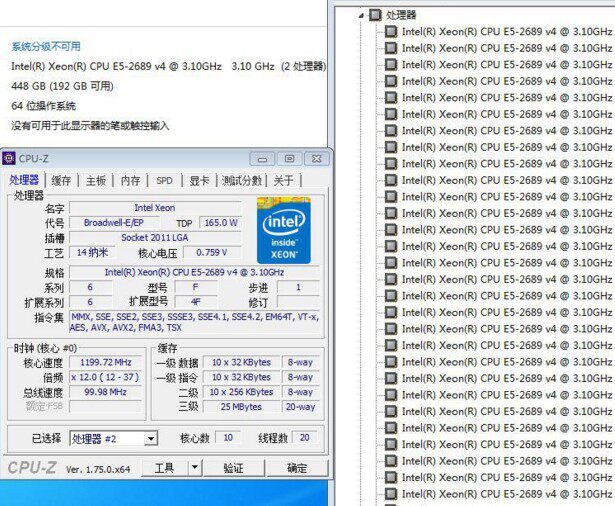Click the CPU-Z app icon in title bar
The image size is (615, 506).
9,158
